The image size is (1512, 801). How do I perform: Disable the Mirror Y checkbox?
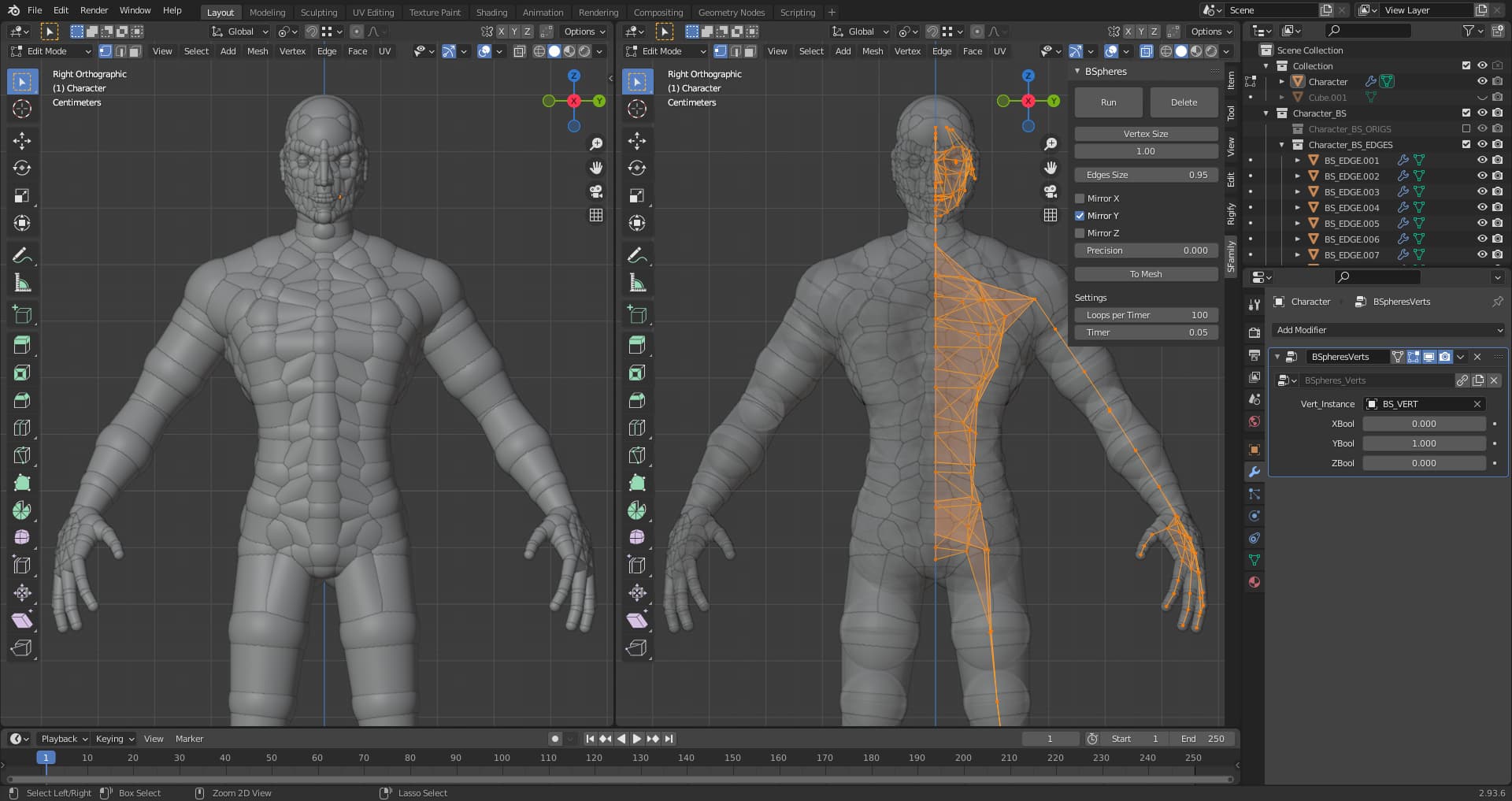coord(1081,216)
